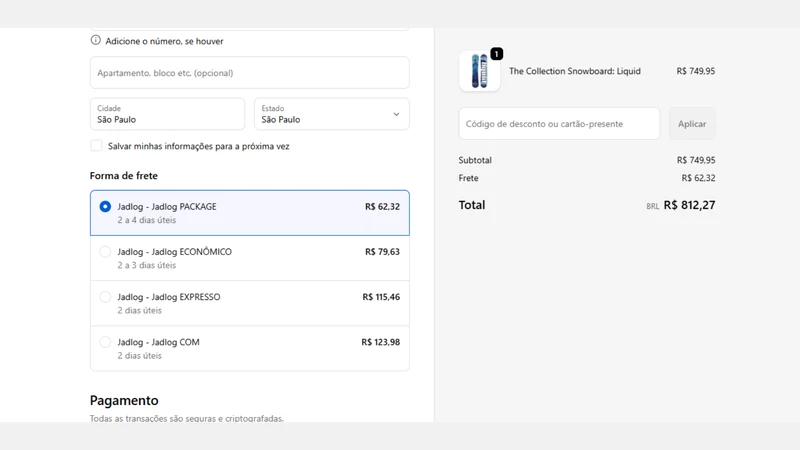This screenshot has width=800, height=450.
Task: Click the snowboard product thumbnail
Action: point(479,71)
